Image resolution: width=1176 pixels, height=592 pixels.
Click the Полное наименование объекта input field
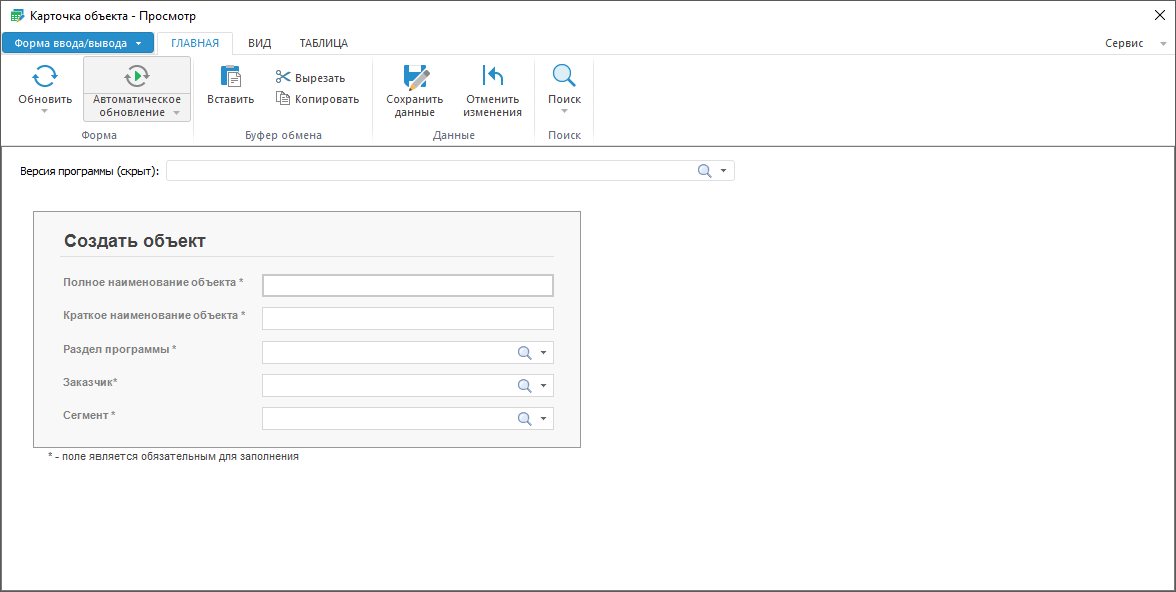(x=407, y=286)
